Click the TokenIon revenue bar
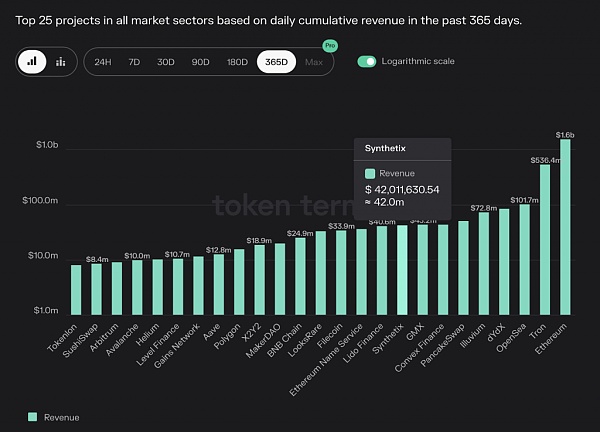 tap(76, 288)
